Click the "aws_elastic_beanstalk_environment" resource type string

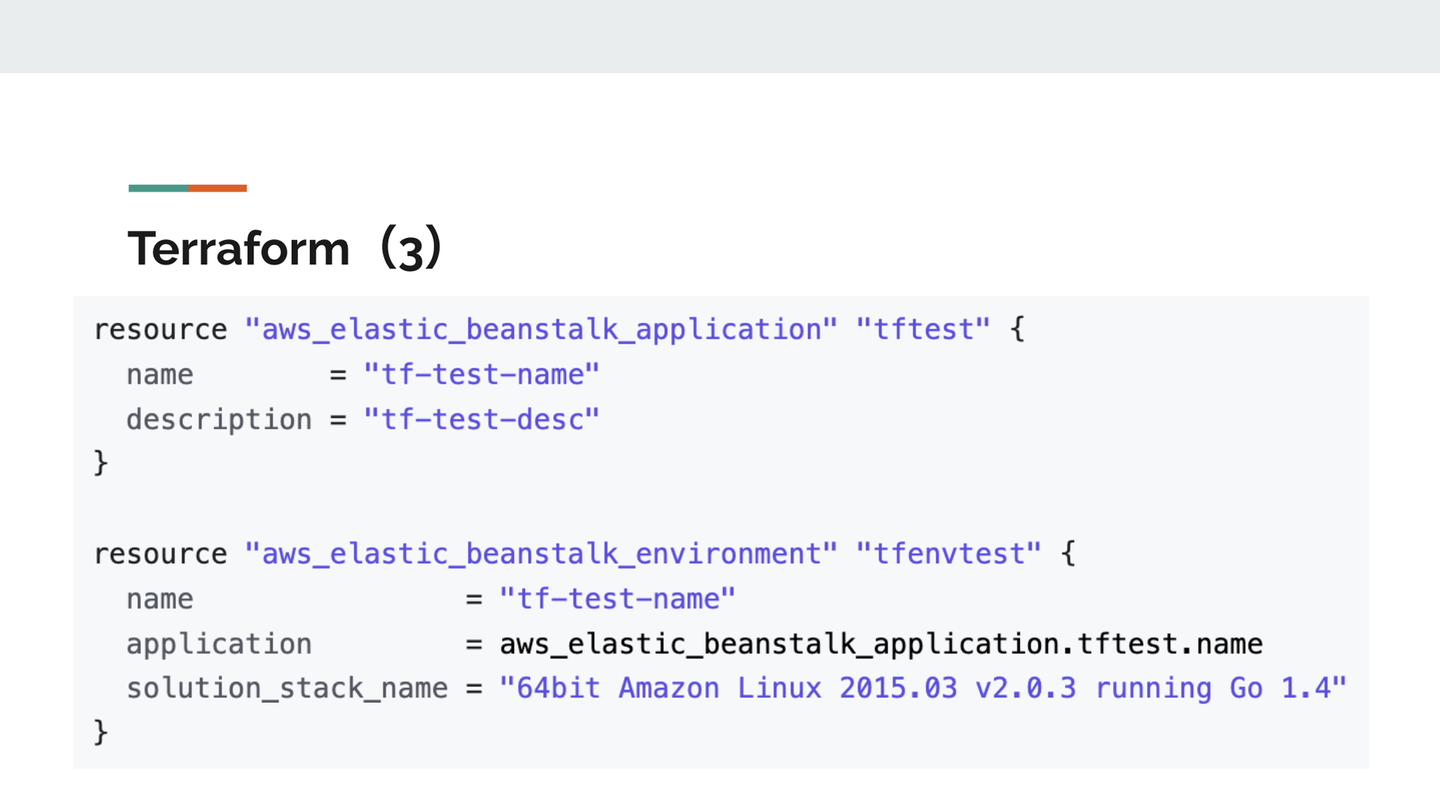click(541, 554)
